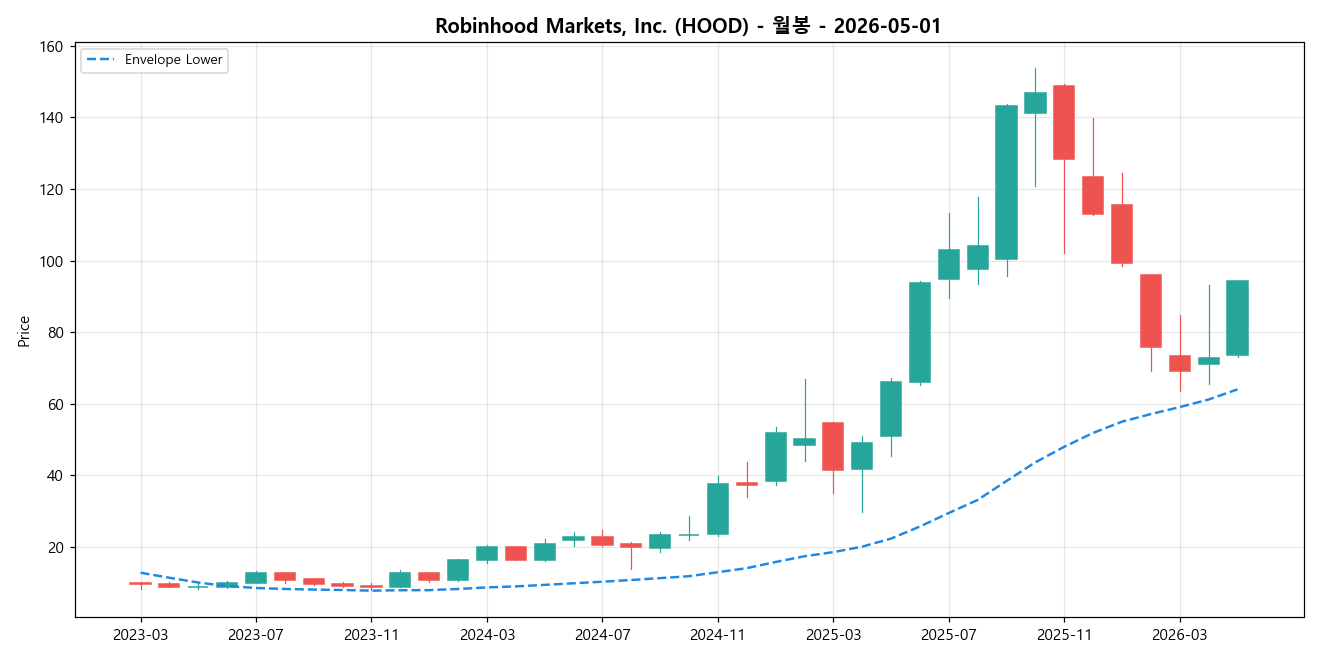Click the green candle at 2025-07
This screenshot has height=660, width=1320.
click(948, 264)
